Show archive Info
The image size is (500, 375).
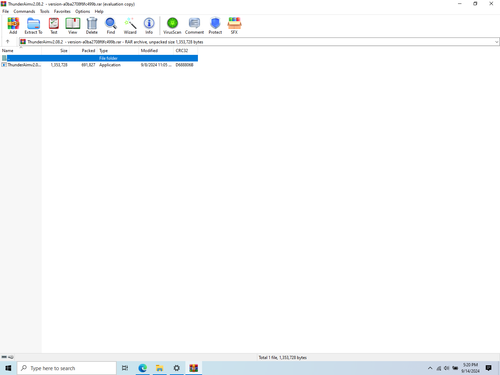point(149,26)
